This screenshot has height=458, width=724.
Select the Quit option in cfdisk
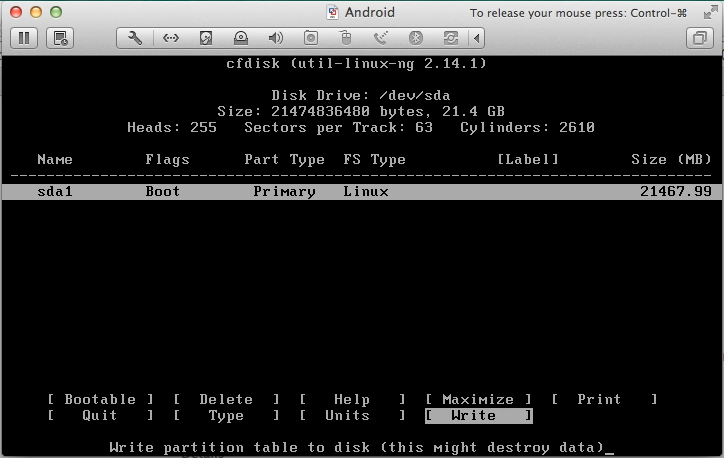coord(100,415)
